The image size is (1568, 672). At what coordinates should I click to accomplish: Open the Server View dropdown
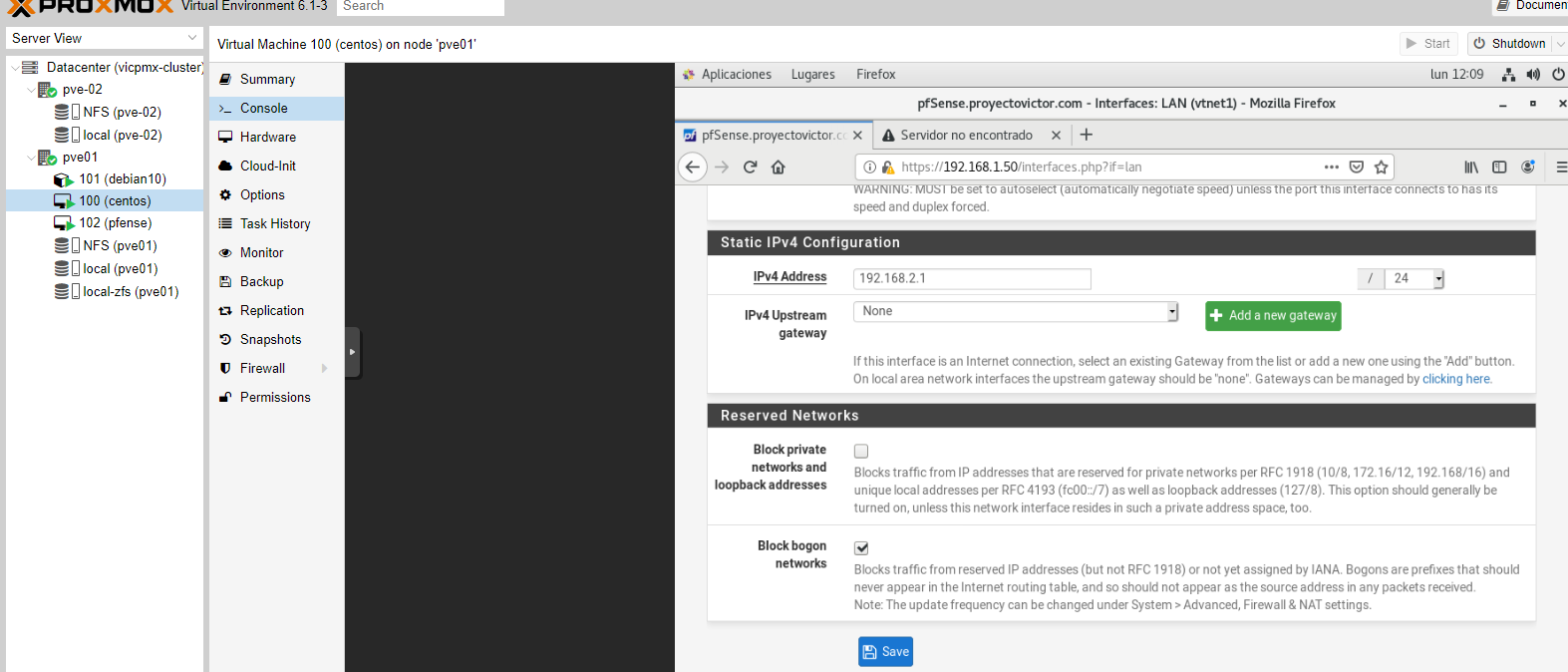pyautogui.click(x=105, y=38)
